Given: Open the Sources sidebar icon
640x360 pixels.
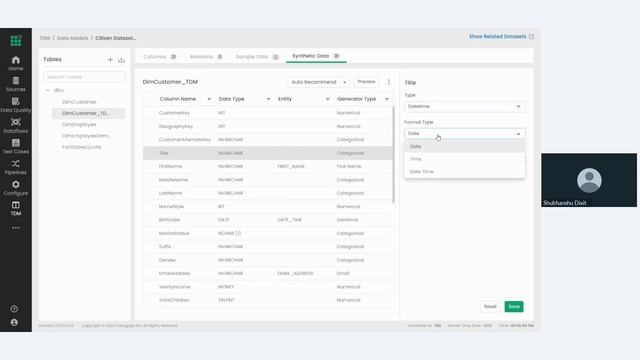Looking at the screenshot, I should pyautogui.click(x=16, y=81).
